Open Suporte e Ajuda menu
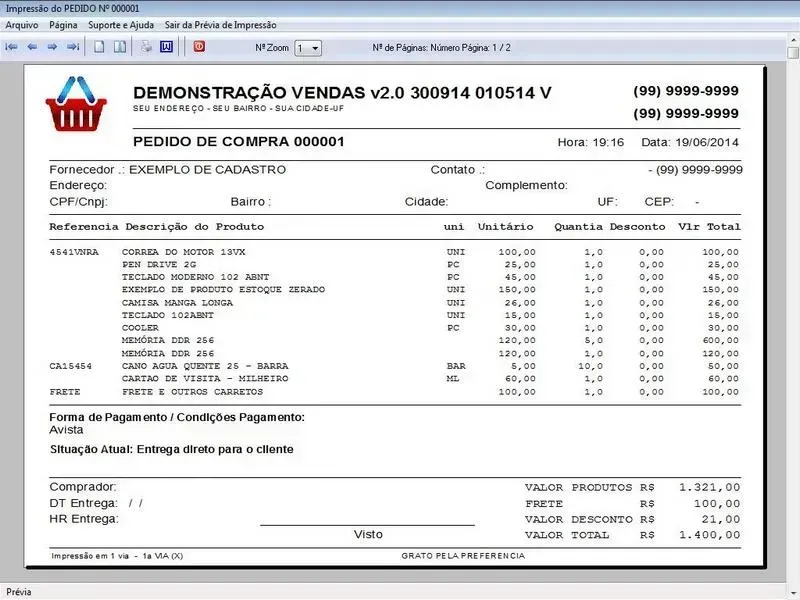 click(121, 24)
